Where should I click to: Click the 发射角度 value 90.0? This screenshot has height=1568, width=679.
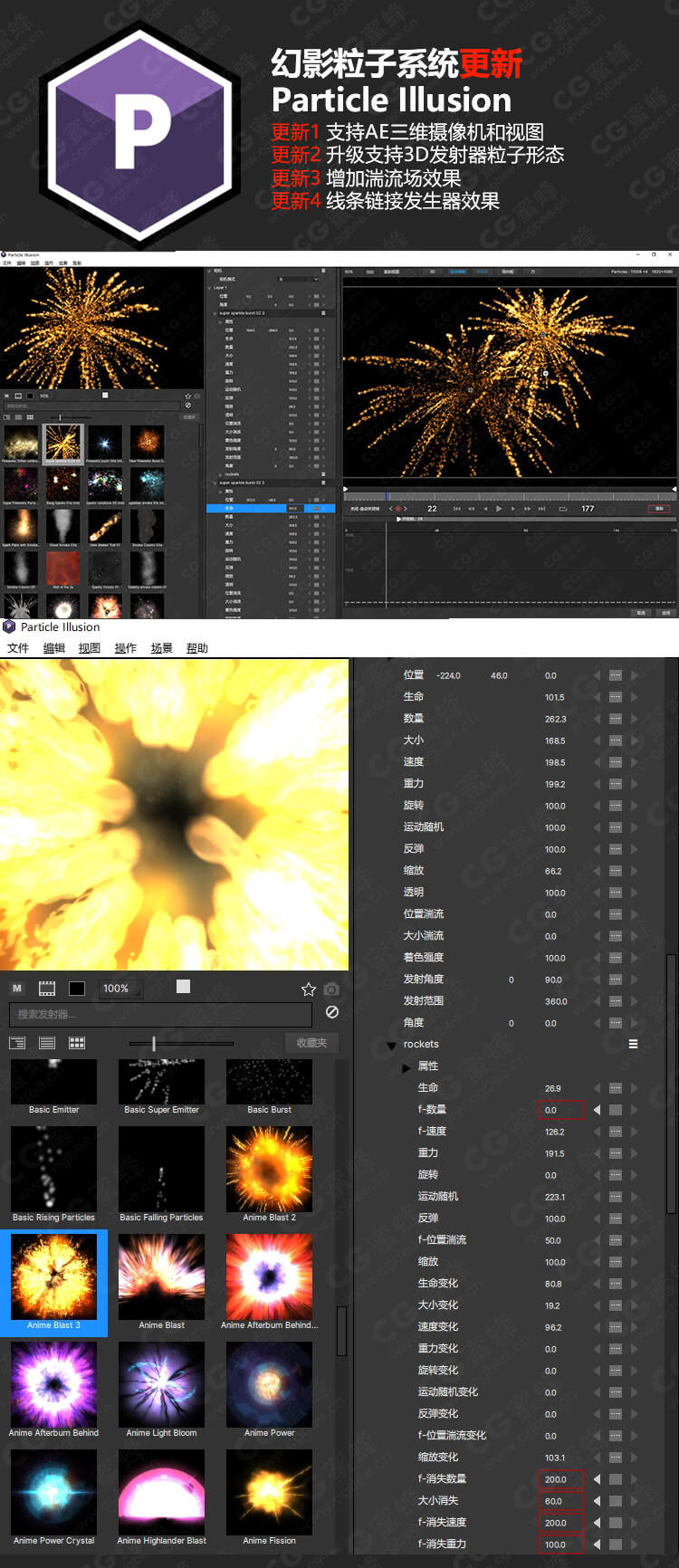(x=553, y=980)
